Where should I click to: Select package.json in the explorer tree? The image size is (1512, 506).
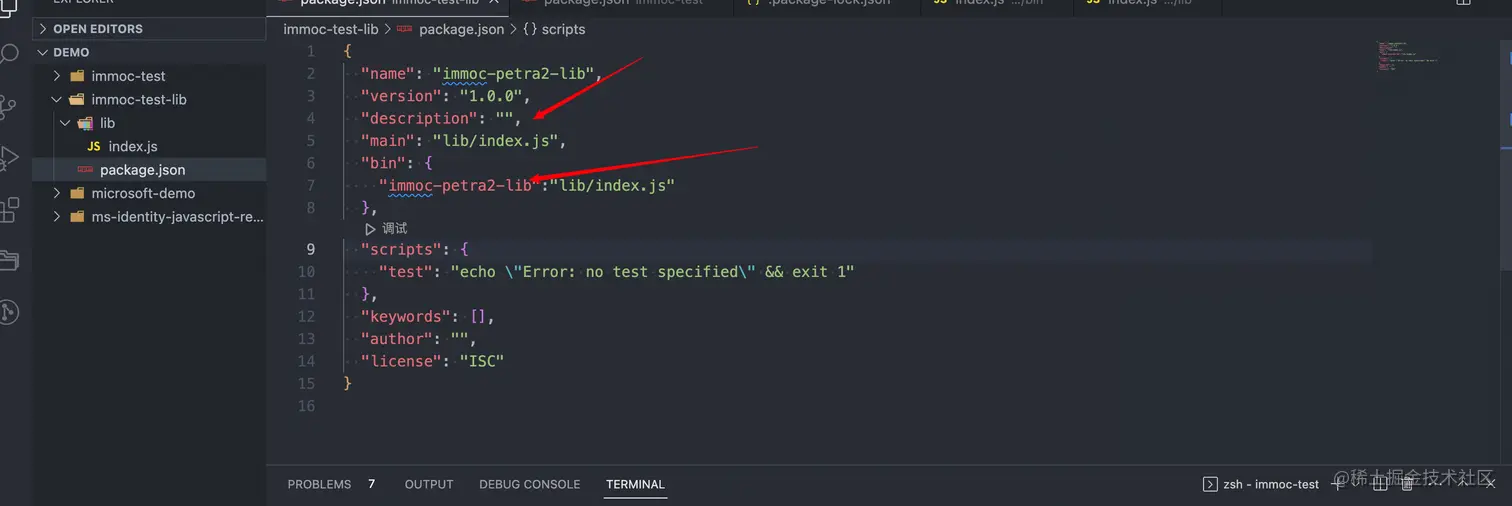coord(149,170)
